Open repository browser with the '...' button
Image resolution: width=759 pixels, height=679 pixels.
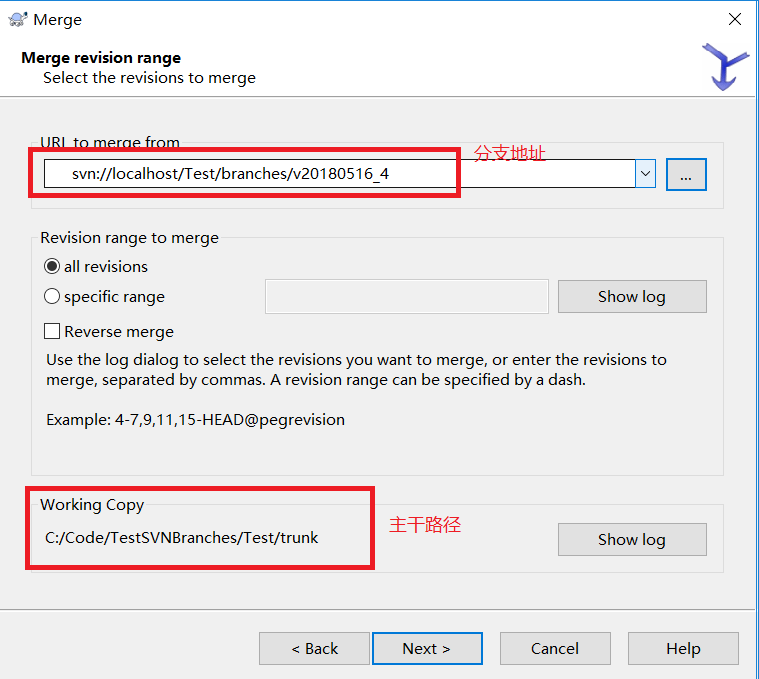tap(686, 174)
